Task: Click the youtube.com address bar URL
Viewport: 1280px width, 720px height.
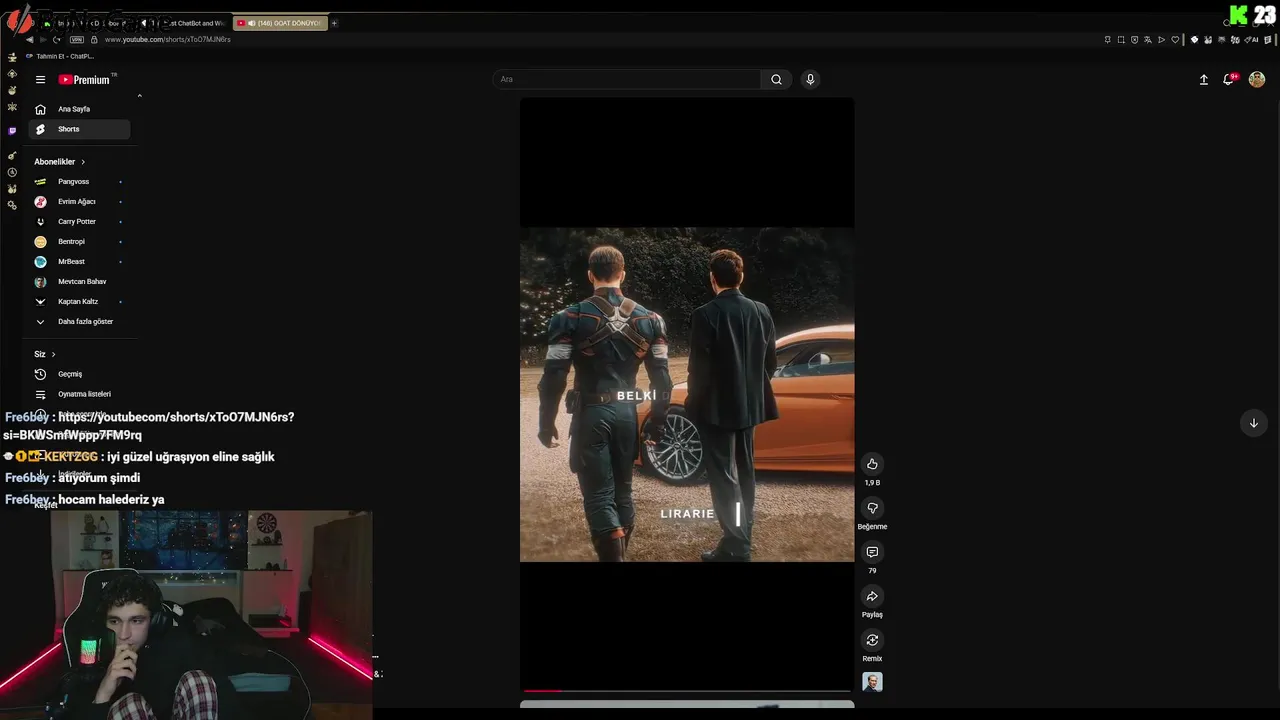Action: [167, 39]
